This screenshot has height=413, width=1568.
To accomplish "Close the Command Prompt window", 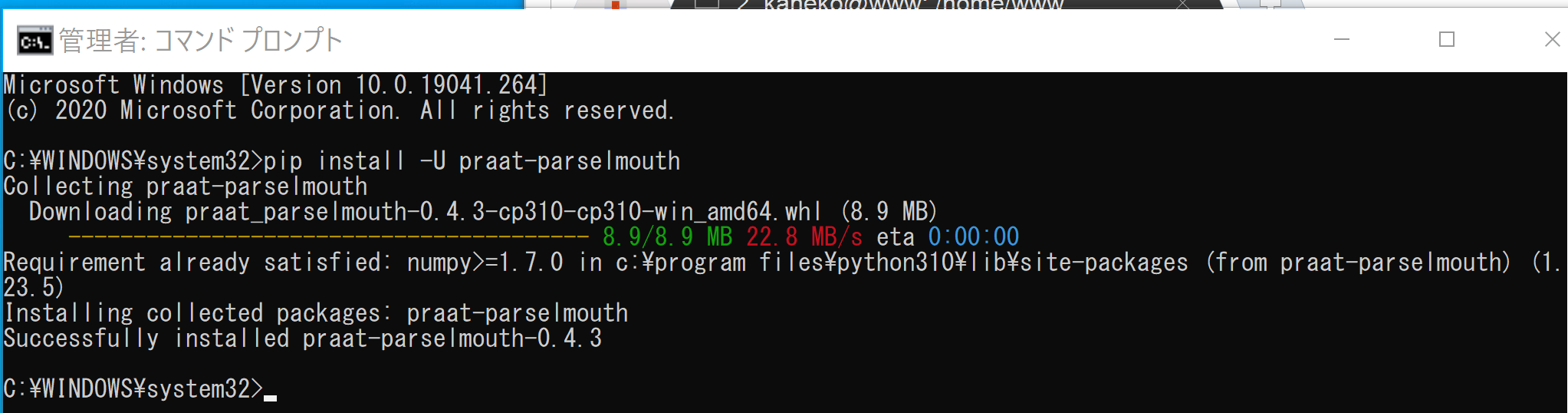I will point(1551,39).
